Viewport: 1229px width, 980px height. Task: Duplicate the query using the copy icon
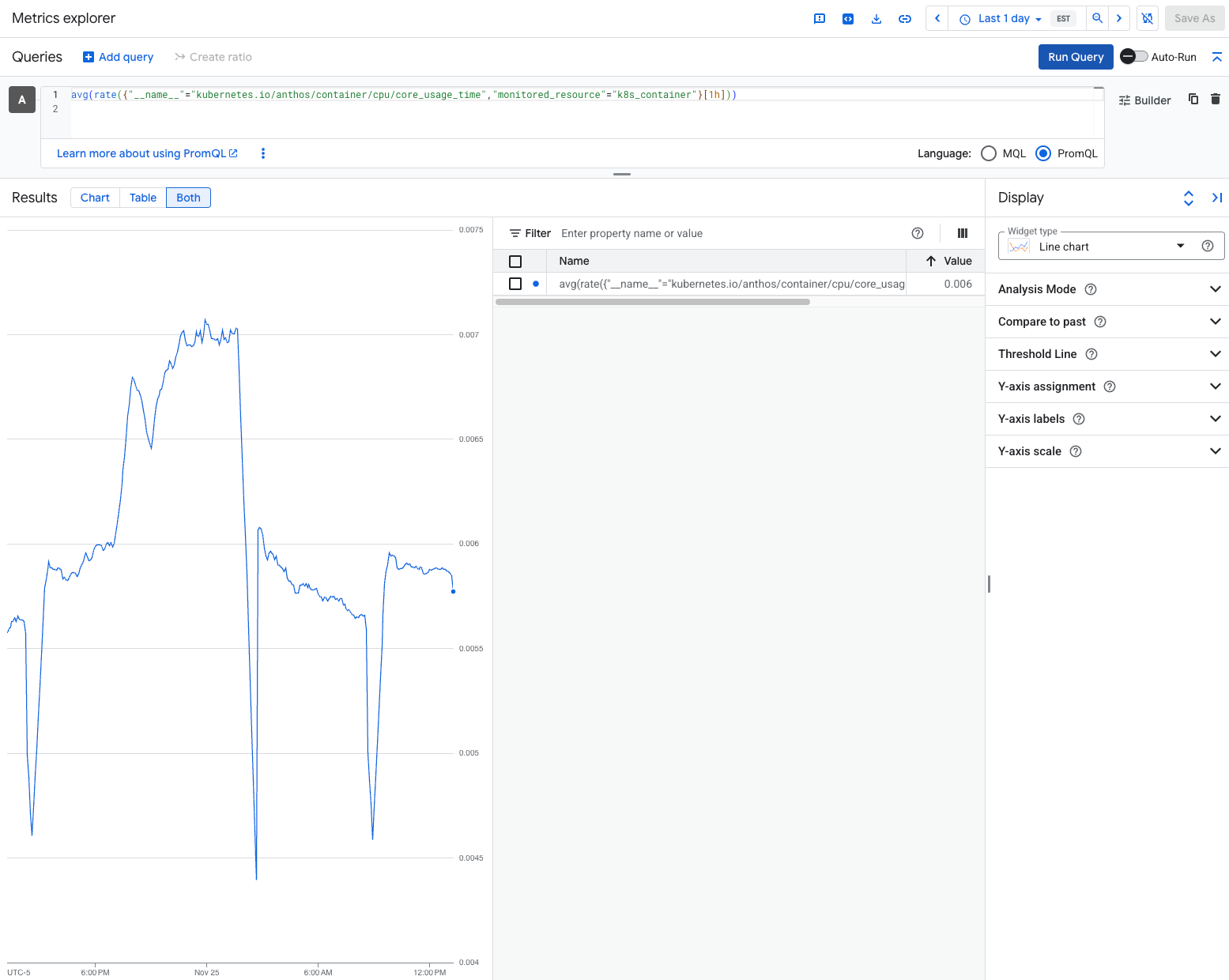pos(1193,99)
